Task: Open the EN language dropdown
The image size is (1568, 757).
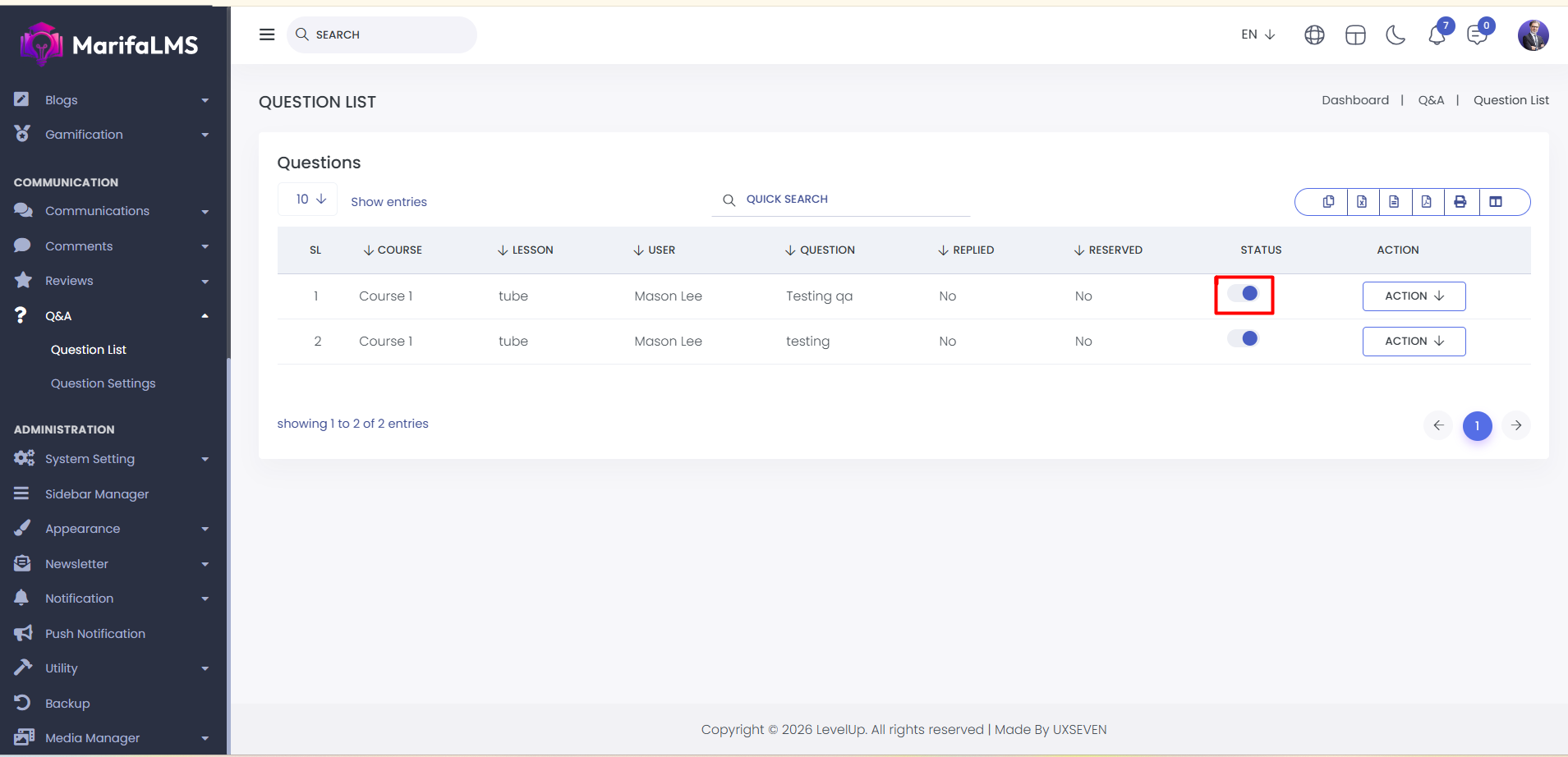Action: [x=1258, y=34]
